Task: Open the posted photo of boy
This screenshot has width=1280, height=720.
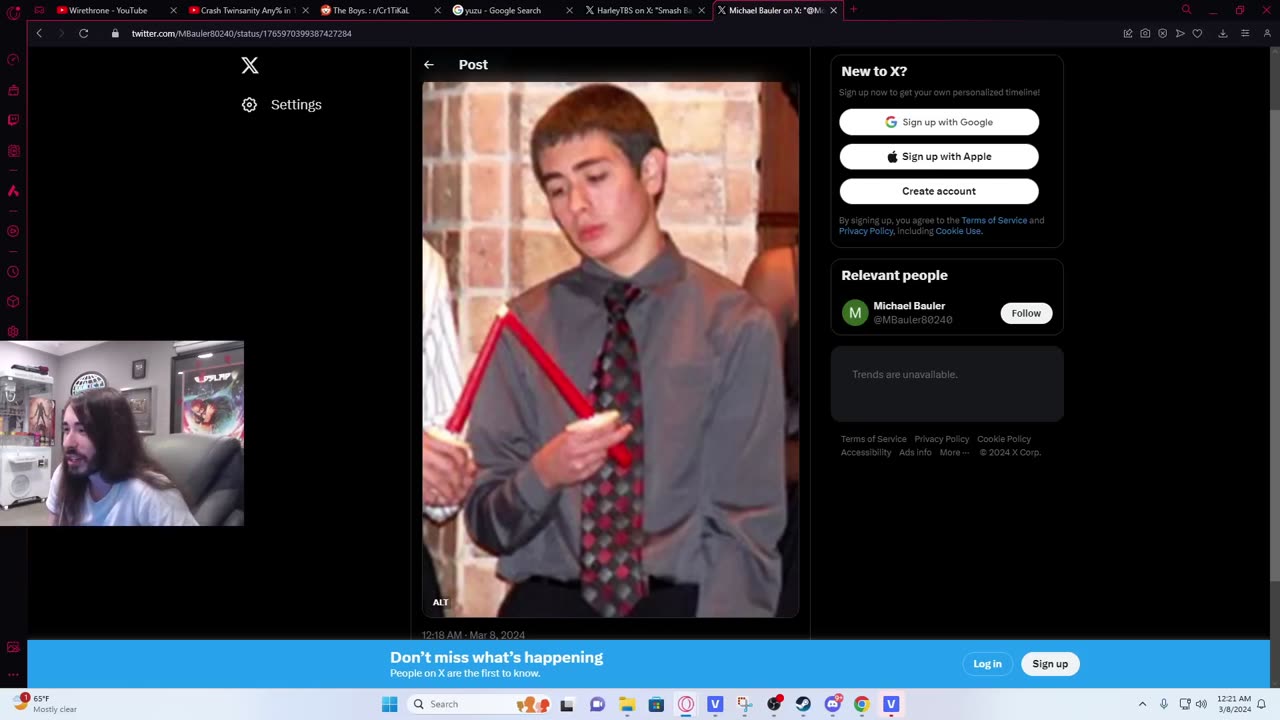Action: click(x=610, y=349)
